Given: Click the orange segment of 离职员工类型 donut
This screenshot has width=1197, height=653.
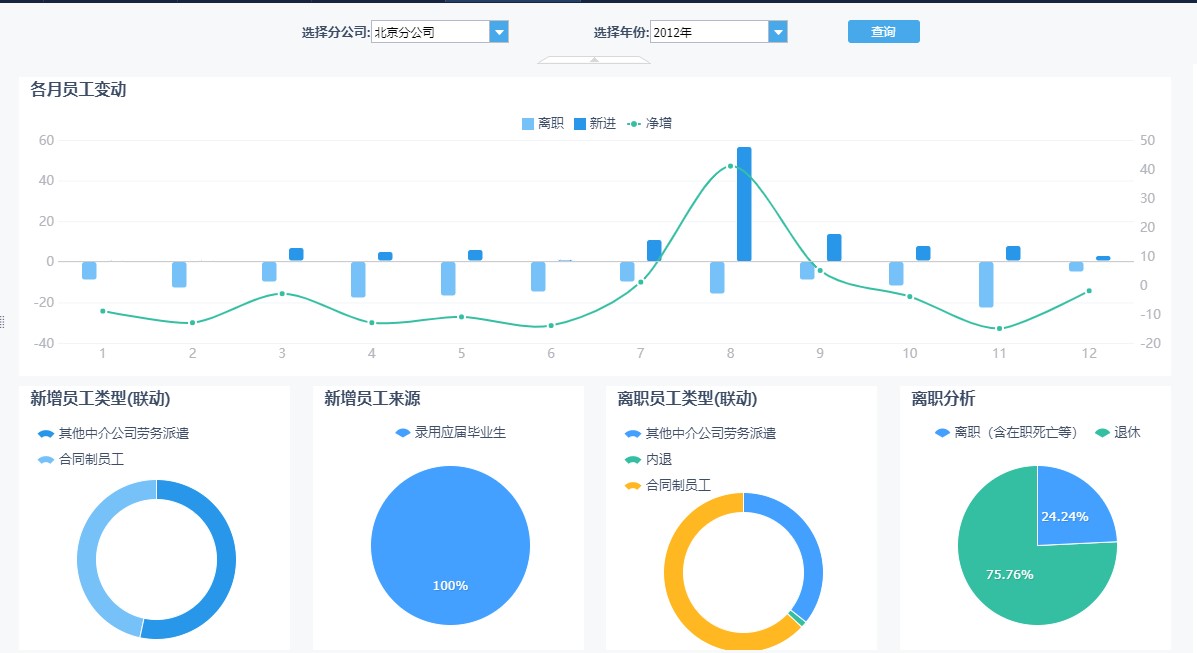Looking at the screenshot, I should tap(676, 588).
